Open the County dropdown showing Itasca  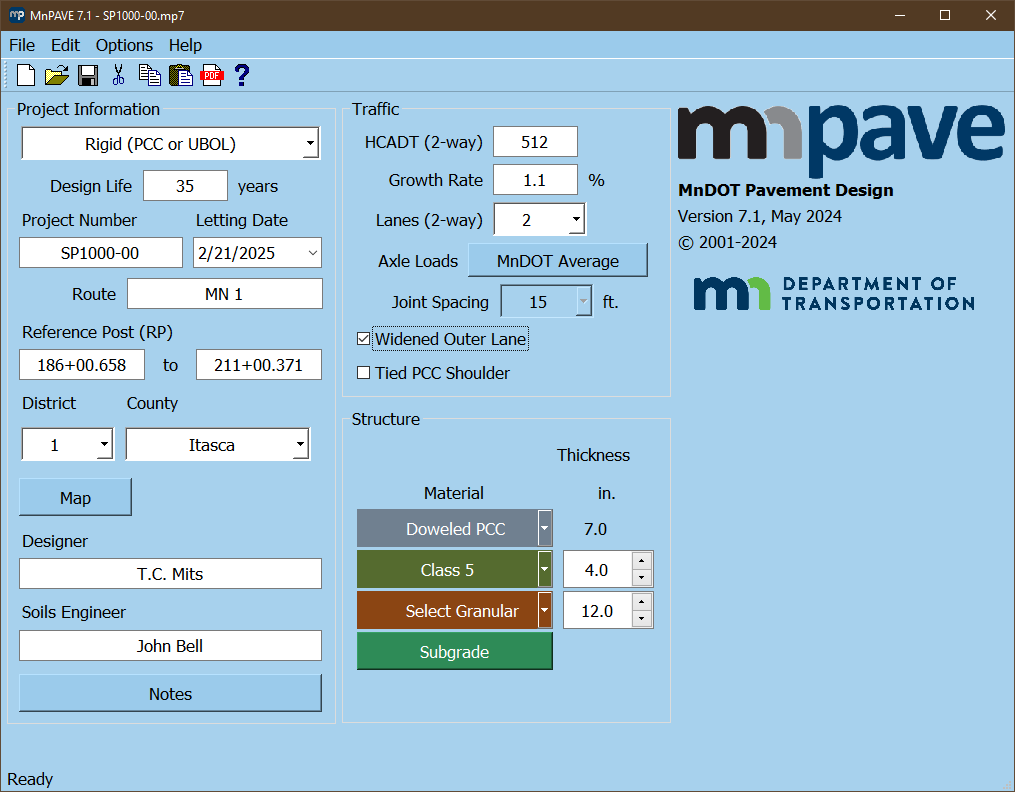(300, 445)
